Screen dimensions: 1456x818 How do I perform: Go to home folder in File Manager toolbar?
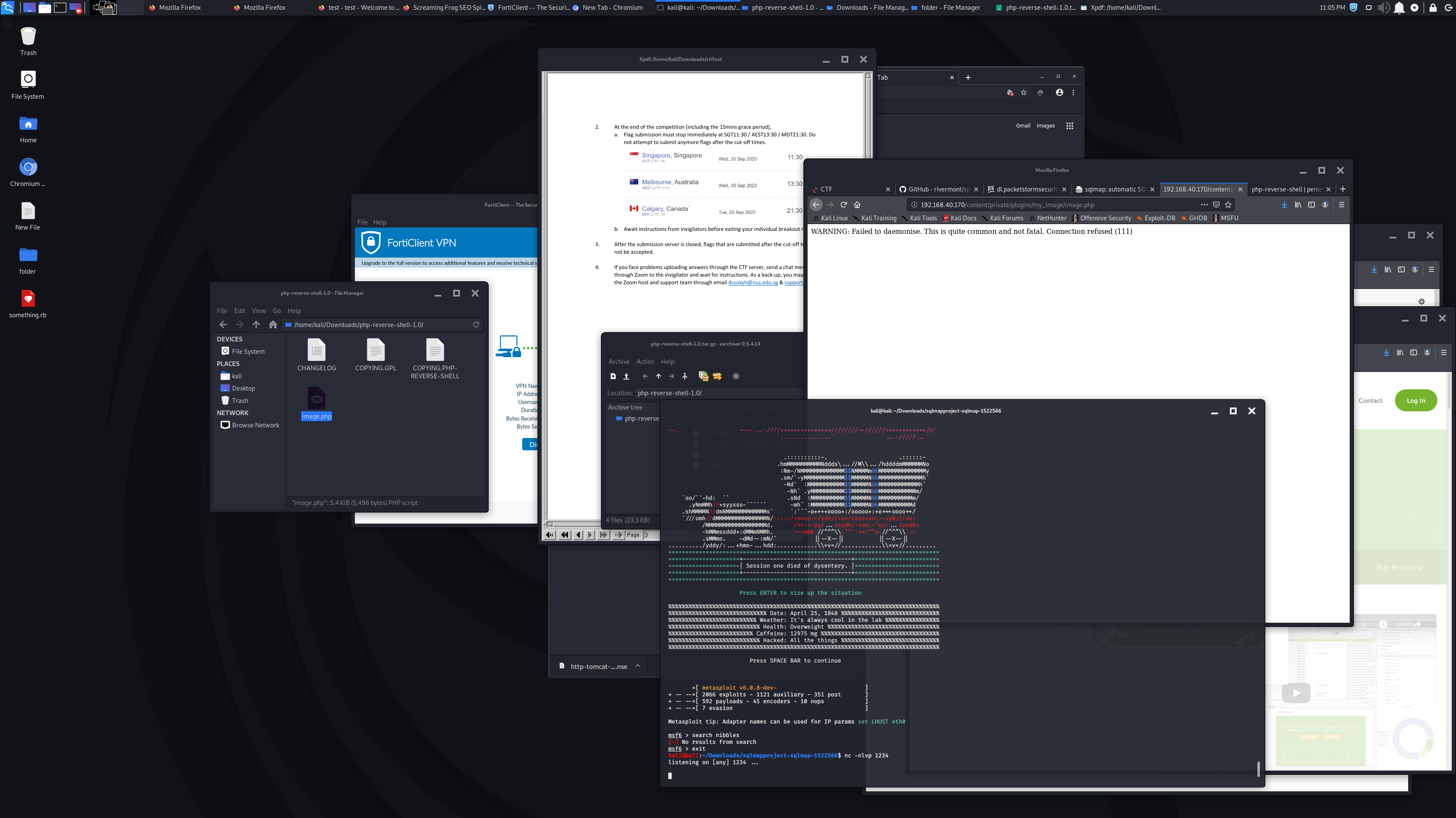[273, 324]
